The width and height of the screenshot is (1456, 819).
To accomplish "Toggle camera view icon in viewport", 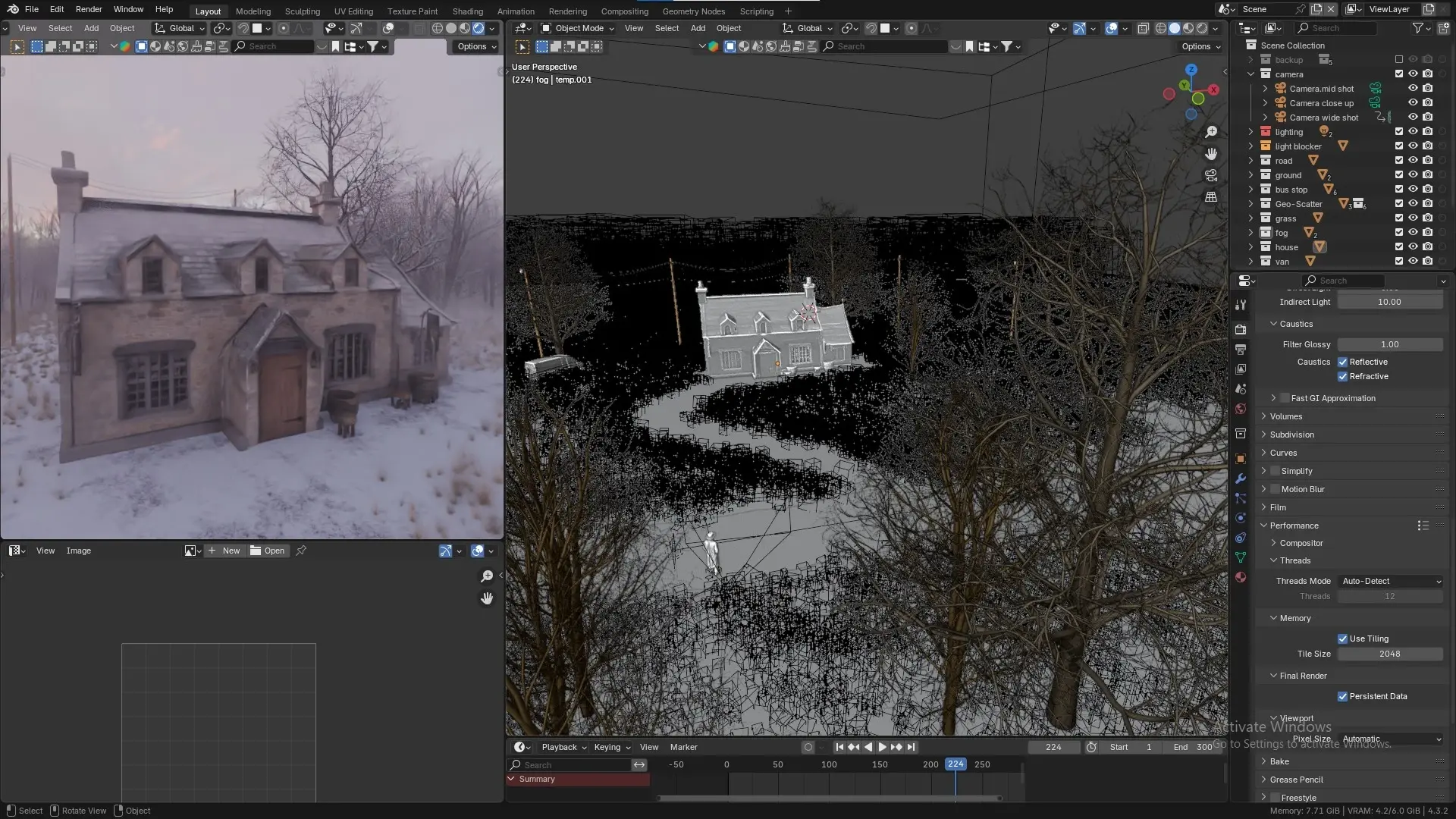I will point(1211,175).
